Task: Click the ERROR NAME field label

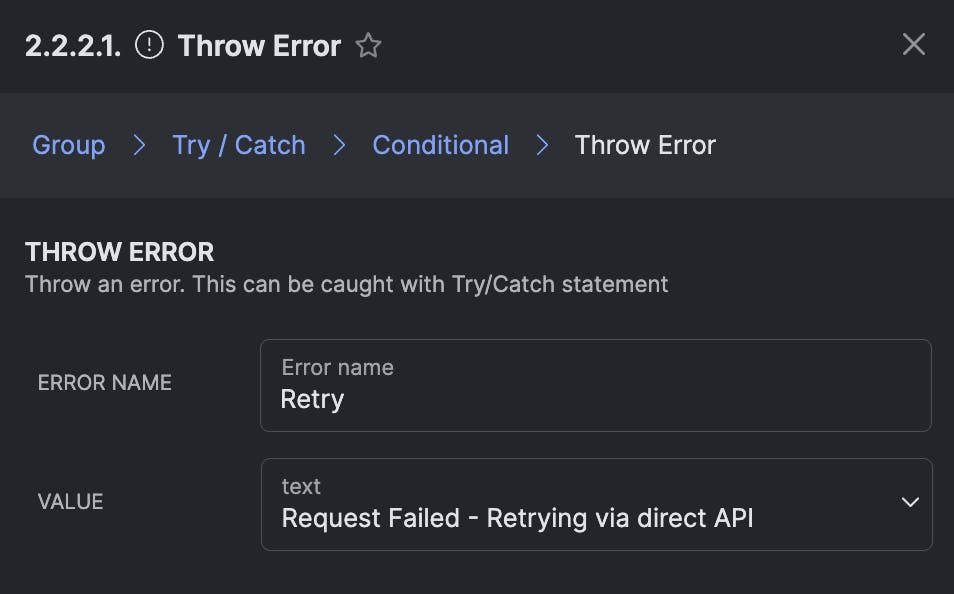Action: pos(105,383)
